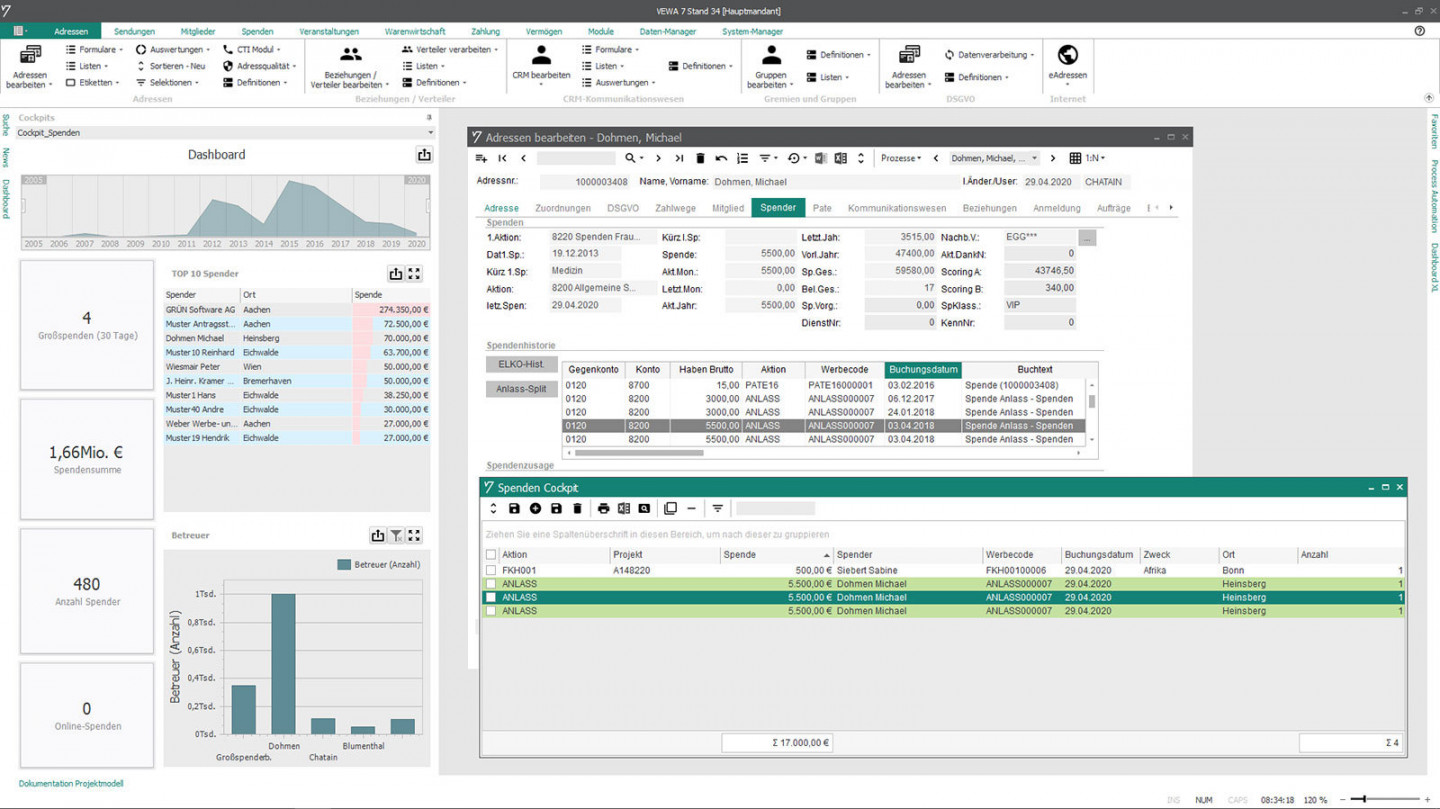
Task: Check the FKH001 row checkbox
Action: pyautogui.click(x=491, y=571)
